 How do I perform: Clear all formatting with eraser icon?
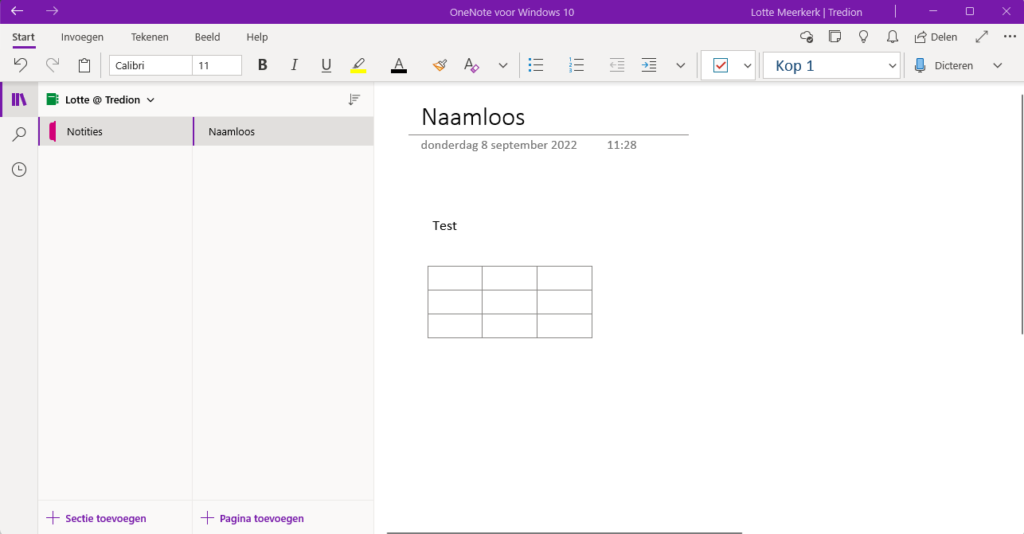(471, 65)
